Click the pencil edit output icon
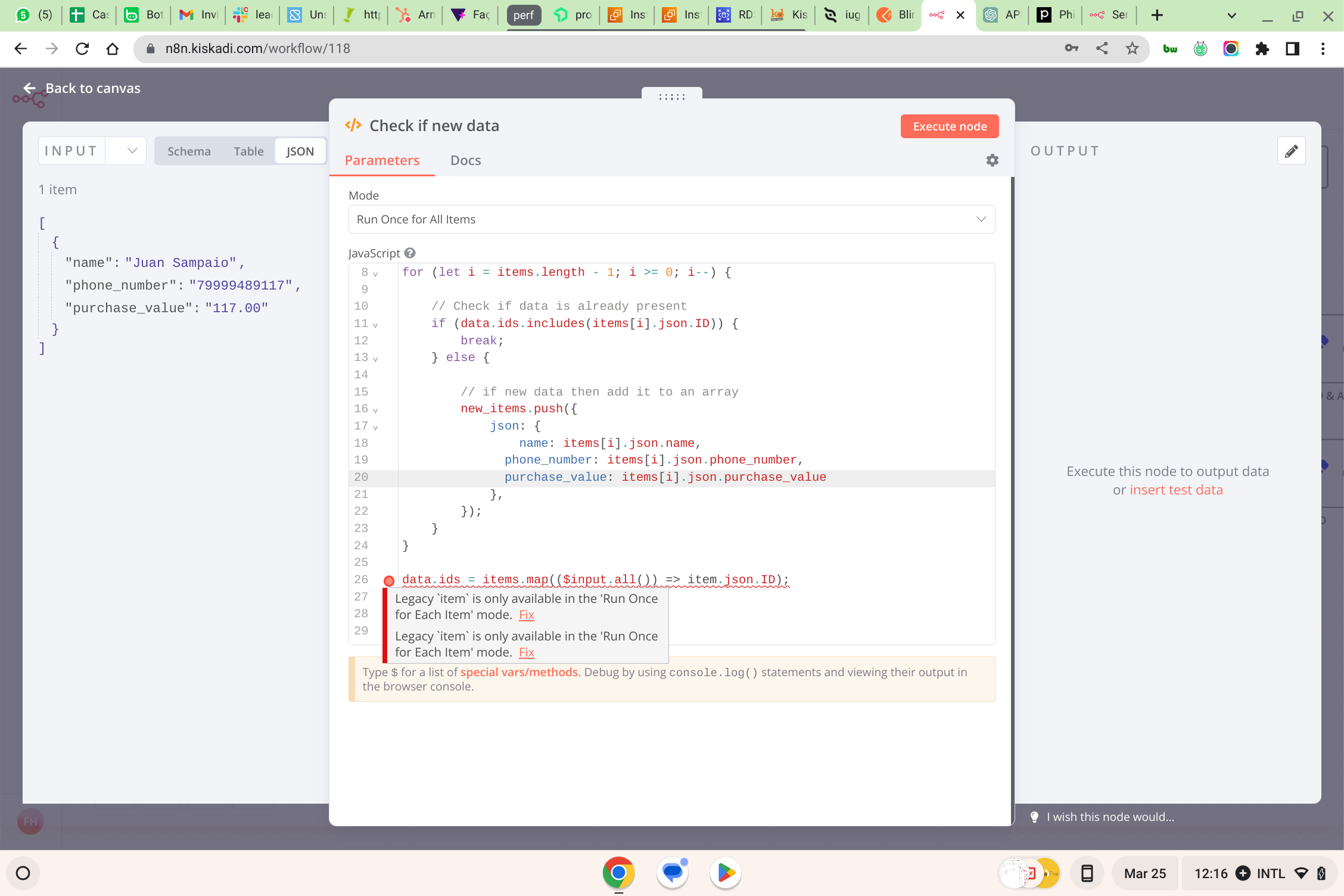The image size is (1344, 896). (1291, 151)
